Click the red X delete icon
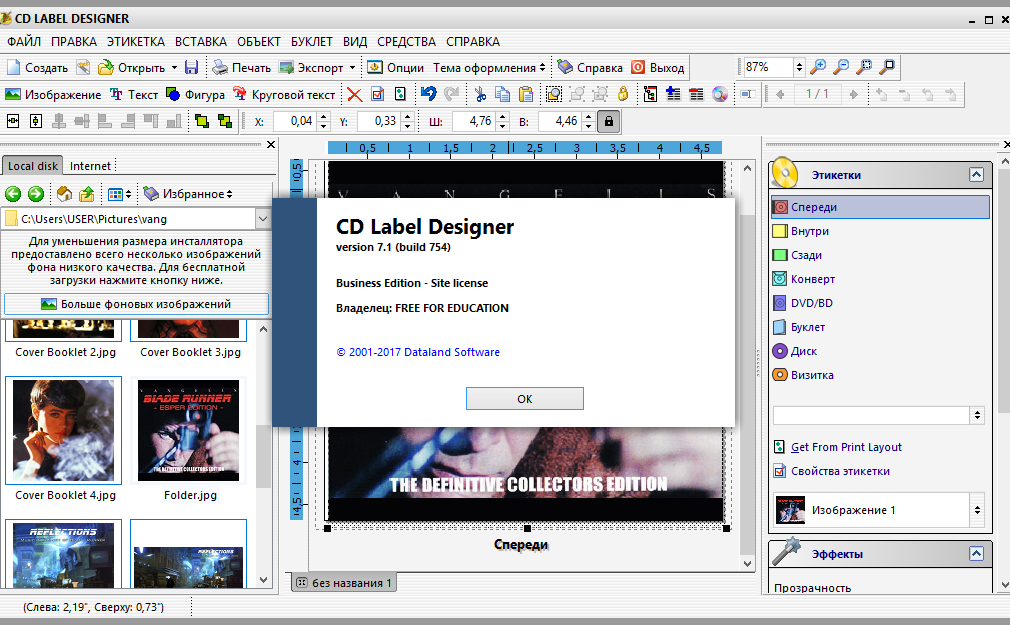Viewport: 1010px width, 625px height. (354, 95)
